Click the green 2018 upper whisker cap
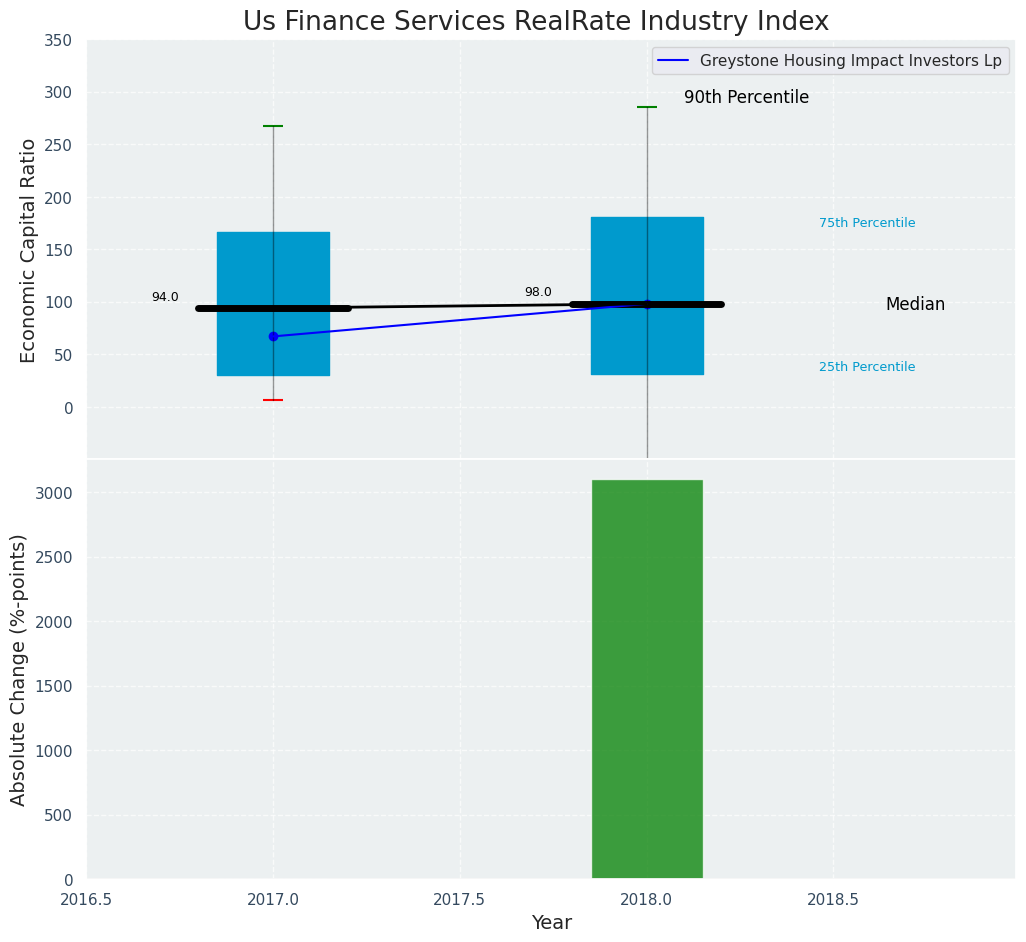This screenshot has width=1026, height=942. coord(647,107)
